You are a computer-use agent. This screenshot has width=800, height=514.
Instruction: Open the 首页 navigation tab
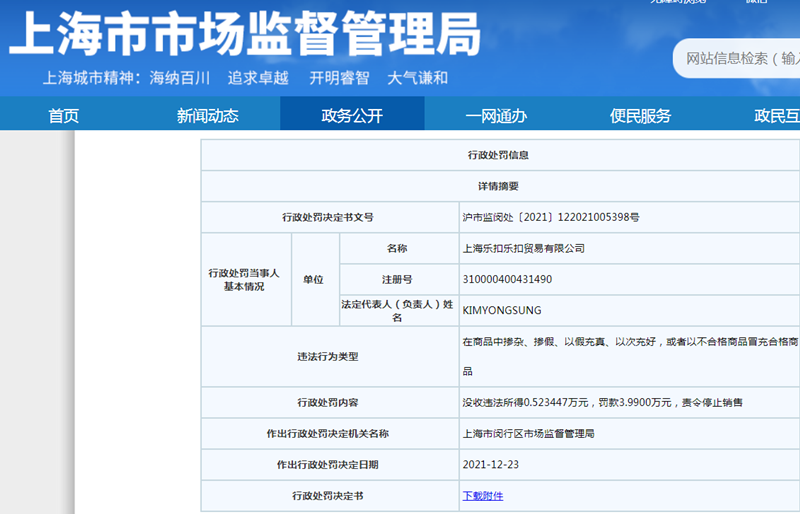click(x=64, y=116)
